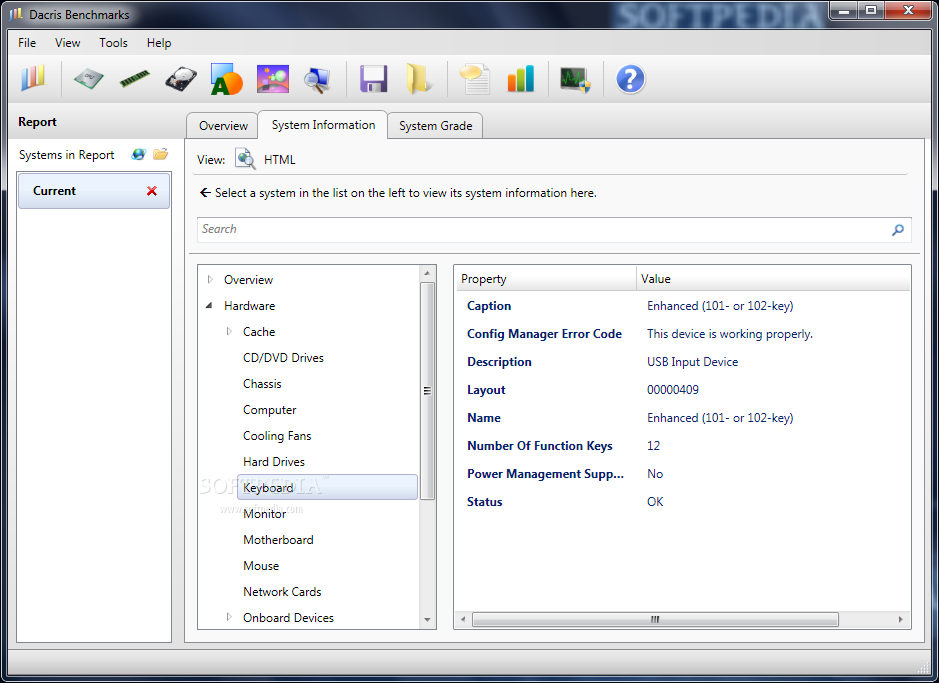Click the open folder icon beside Systems in Report

tap(160, 154)
